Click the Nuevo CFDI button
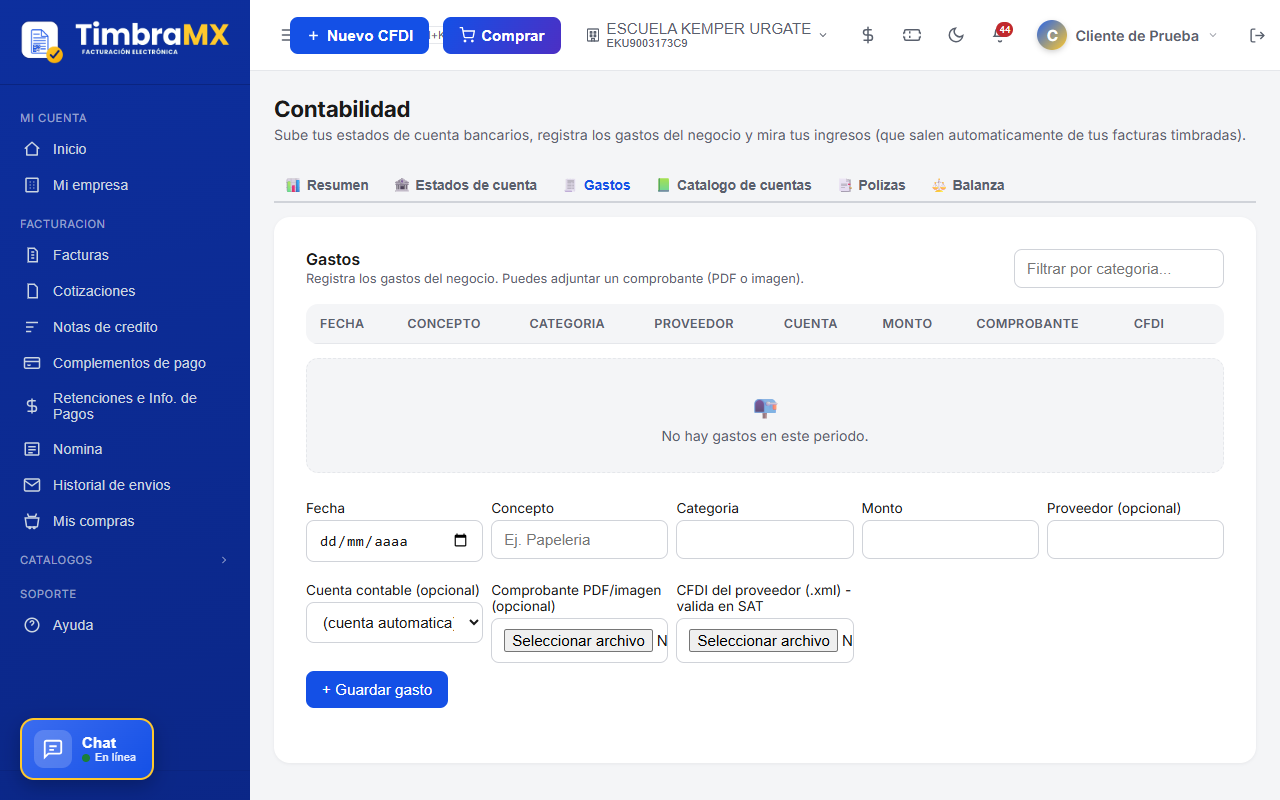The height and width of the screenshot is (800, 1280). tap(359, 36)
